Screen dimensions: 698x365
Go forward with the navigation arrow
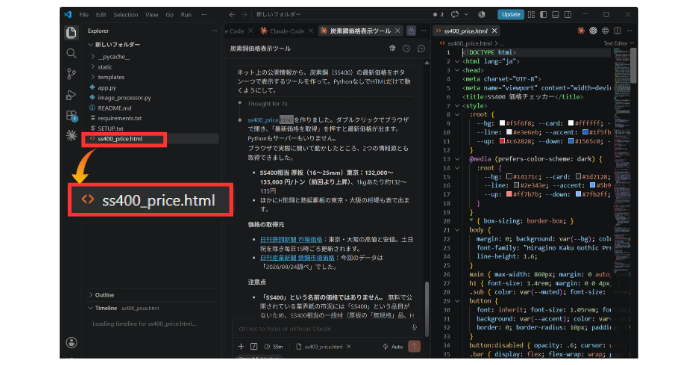coord(244,15)
